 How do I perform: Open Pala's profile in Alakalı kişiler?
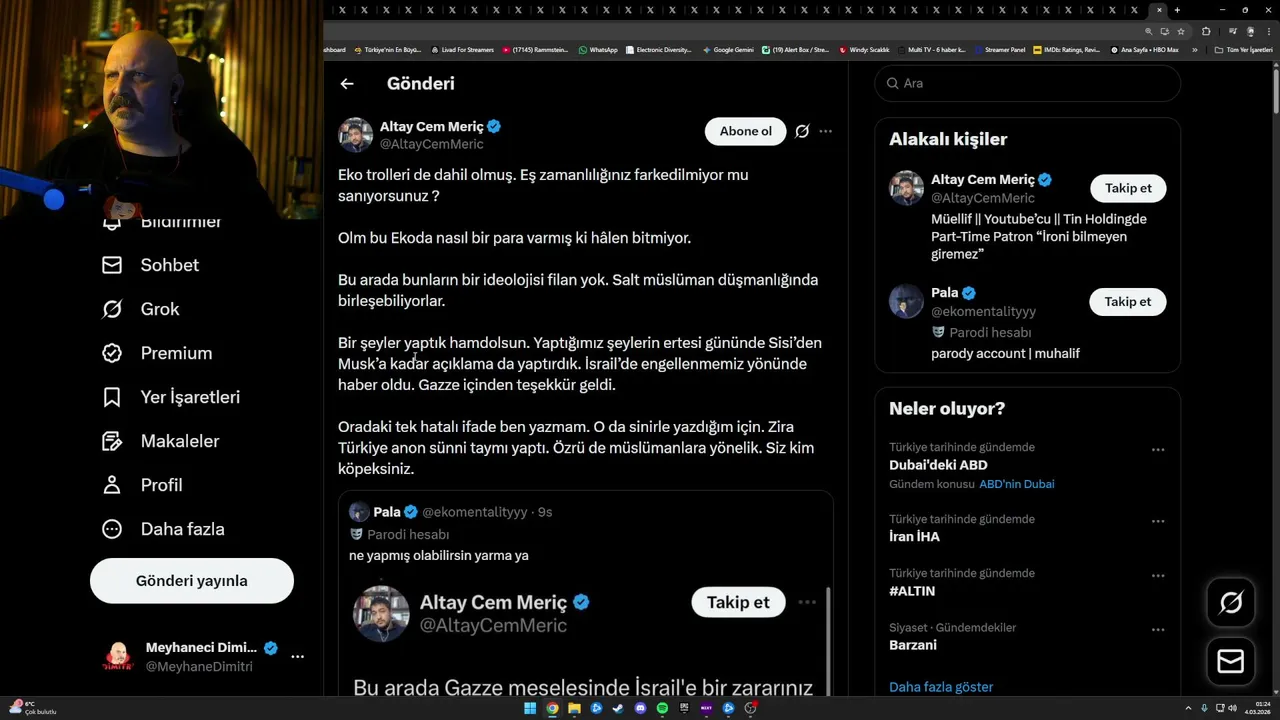[x=944, y=293]
